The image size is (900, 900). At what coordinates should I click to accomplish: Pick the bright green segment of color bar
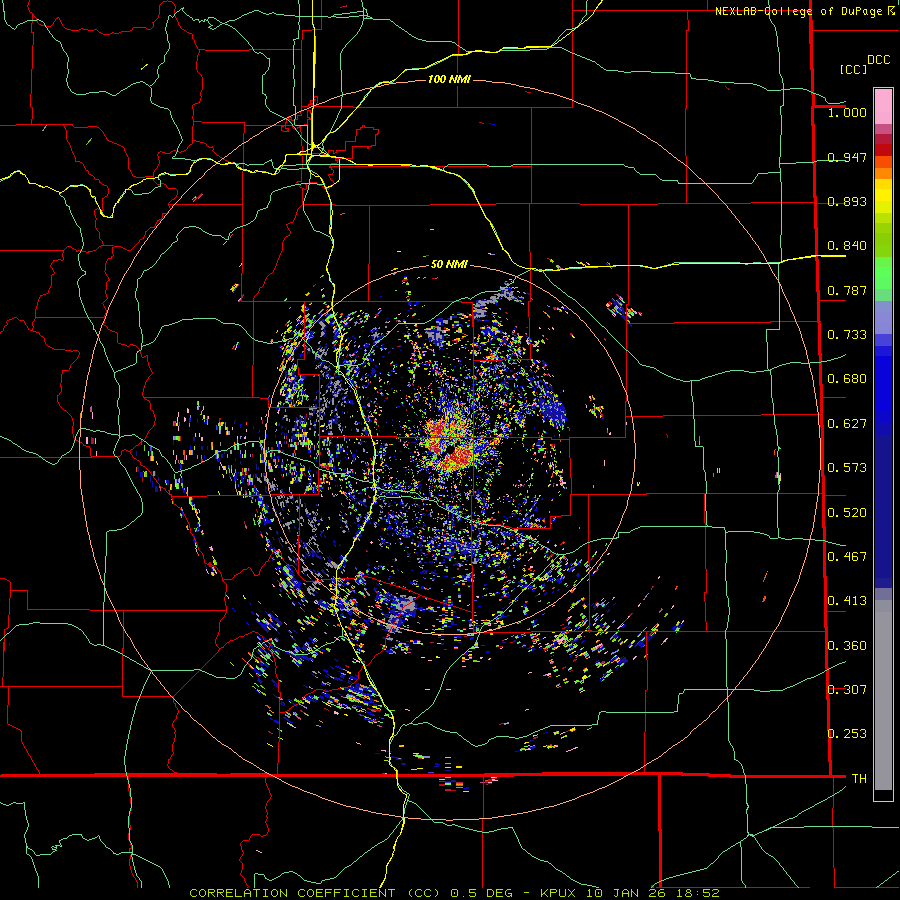(x=883, y=273)
